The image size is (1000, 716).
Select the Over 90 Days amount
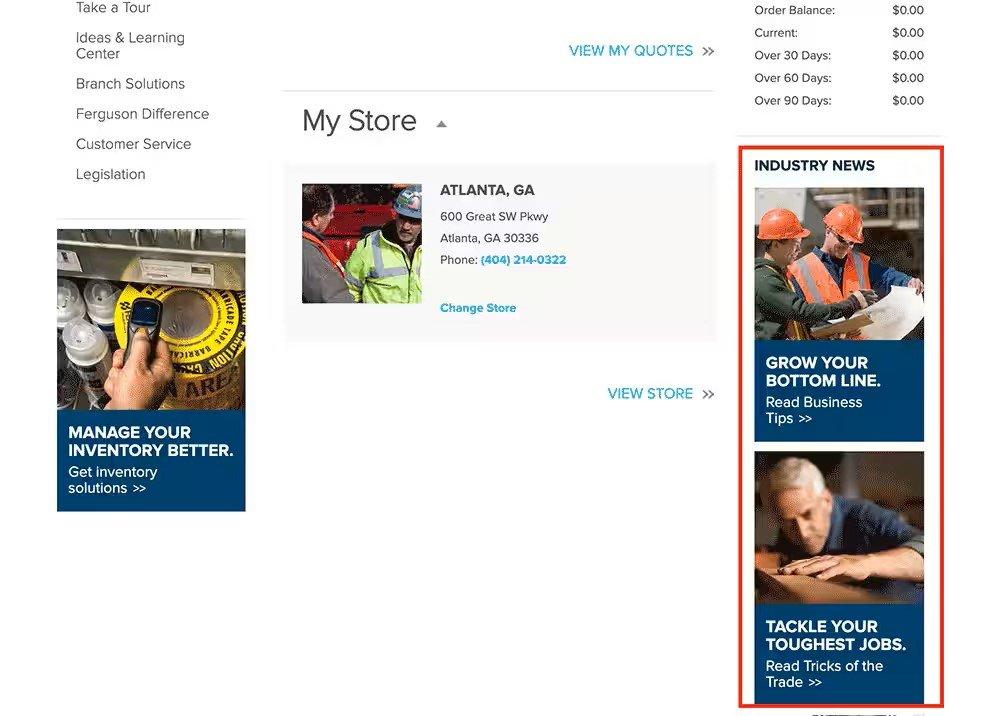tap(908, 100)
